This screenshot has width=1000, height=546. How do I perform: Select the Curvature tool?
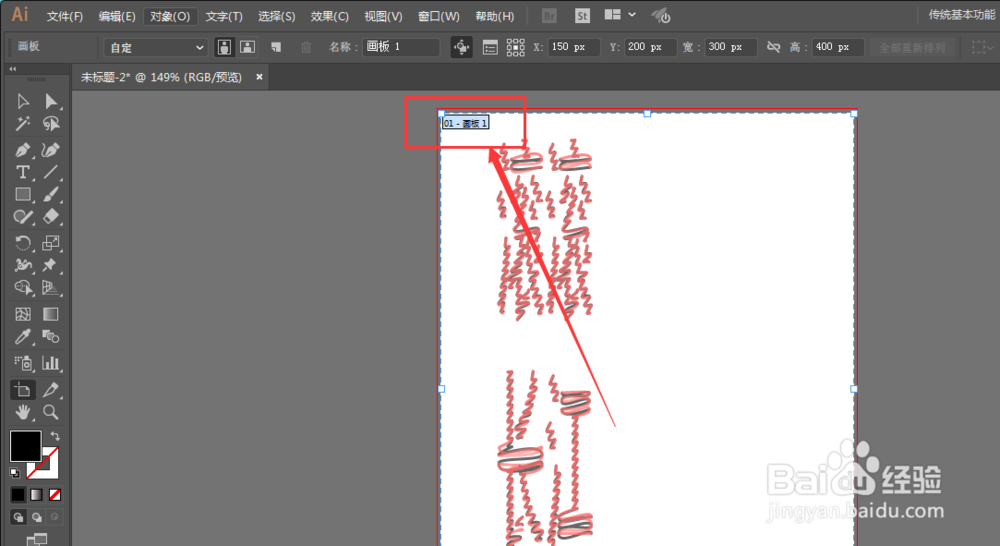(x=50, y=150)
